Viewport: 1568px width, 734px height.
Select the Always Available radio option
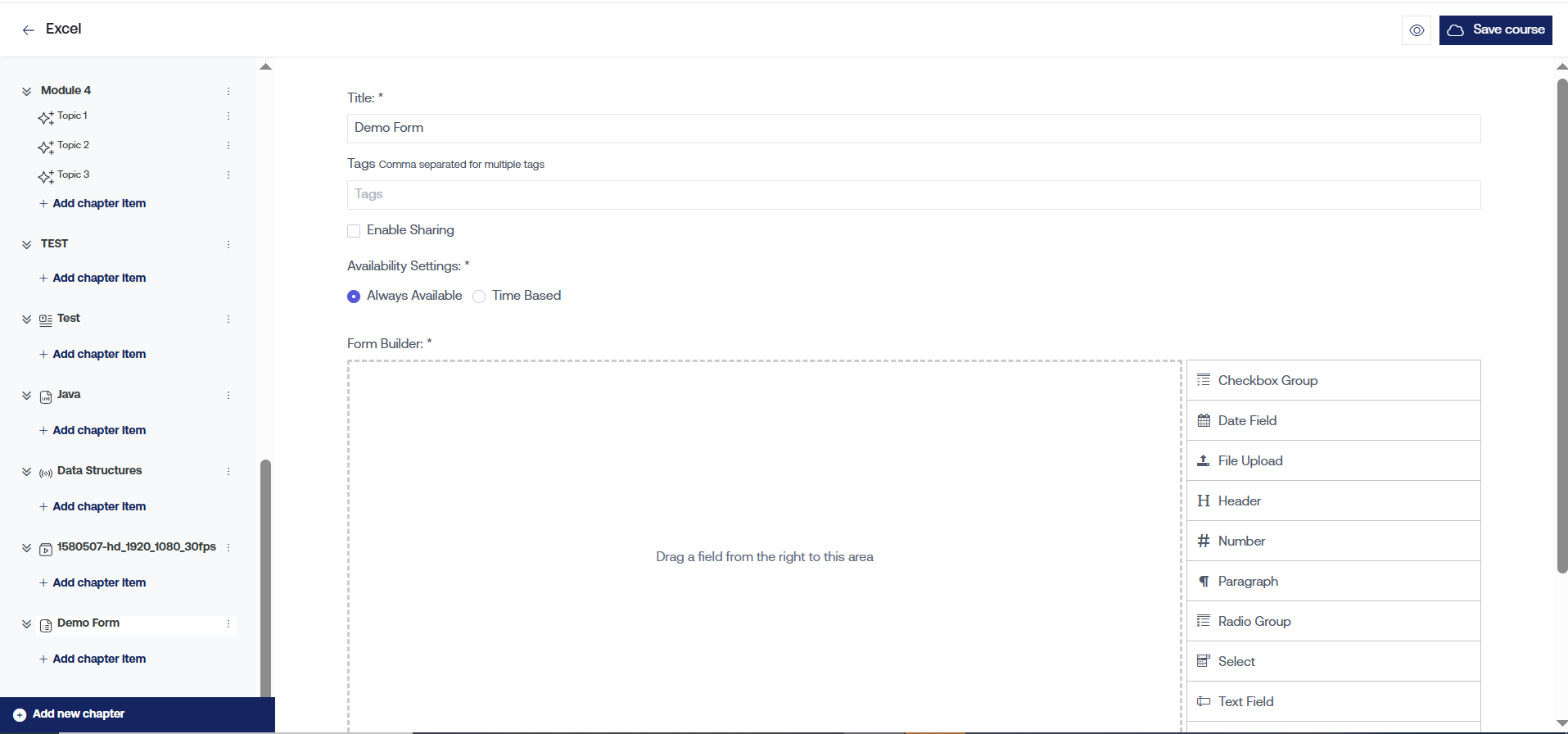(354, 297)
